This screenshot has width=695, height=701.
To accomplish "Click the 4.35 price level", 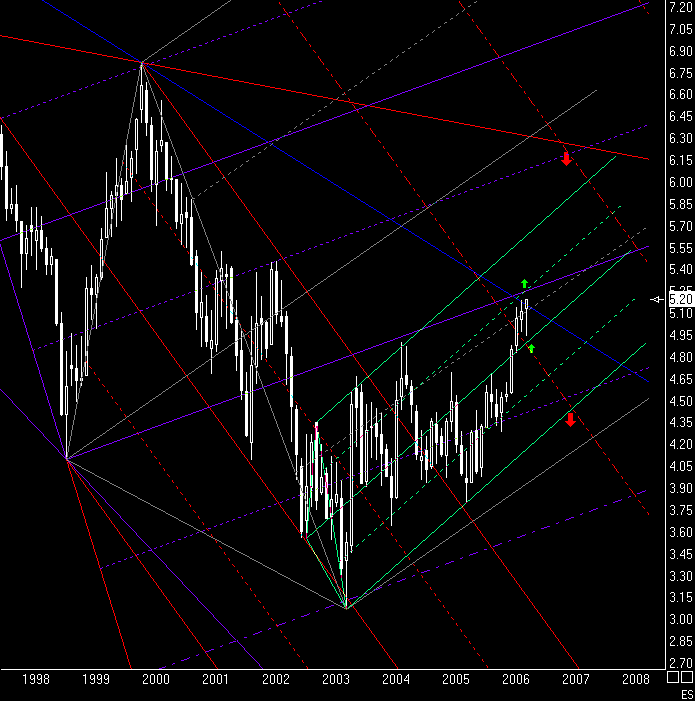I will (681, 422).
